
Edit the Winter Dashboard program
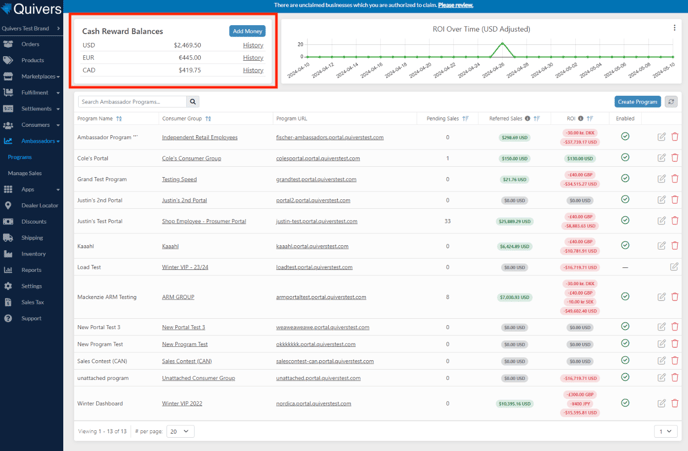(x=661, y=403)
